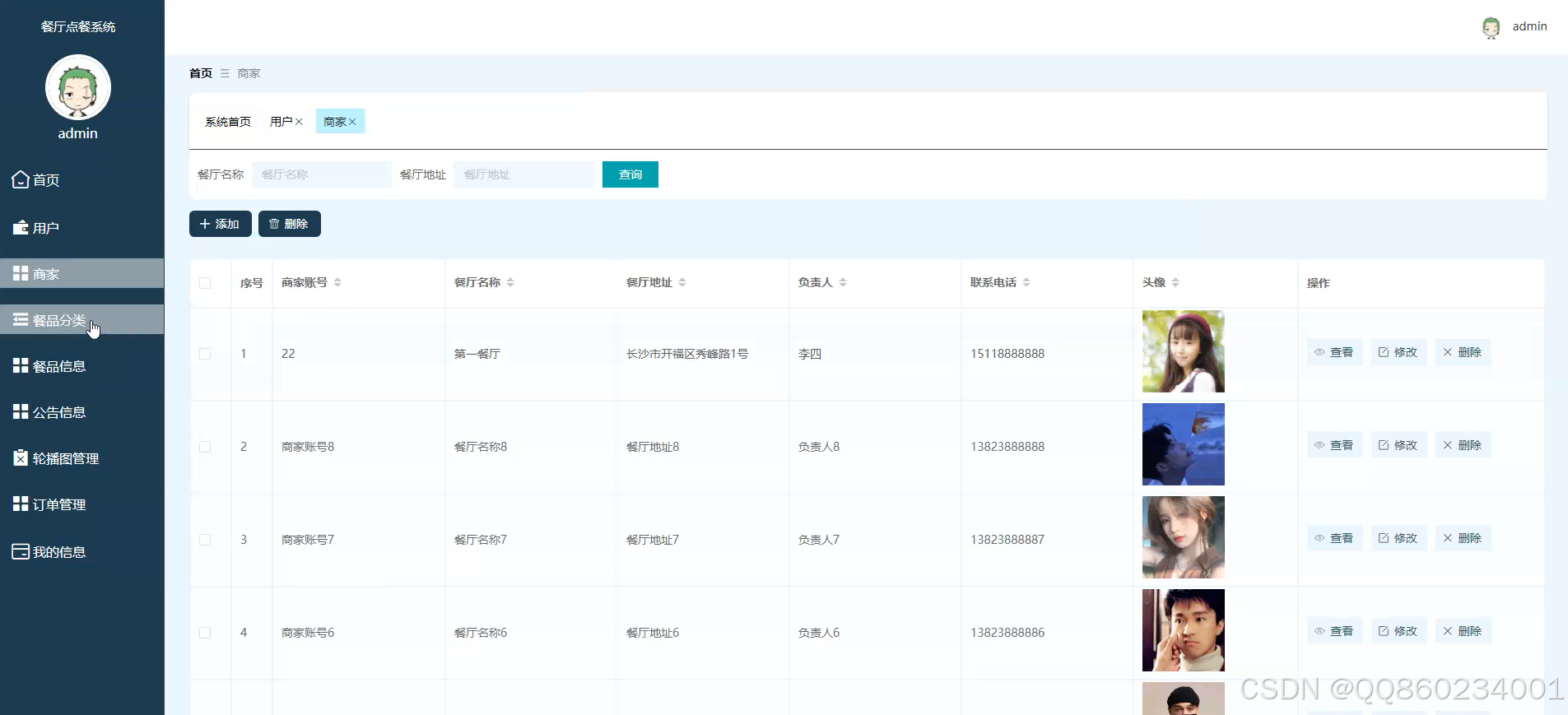The height and width of the screenshot is (715, 1568).
Task: Open 餐品分类 in the sidebar
Action: click(x=81, y=320)
